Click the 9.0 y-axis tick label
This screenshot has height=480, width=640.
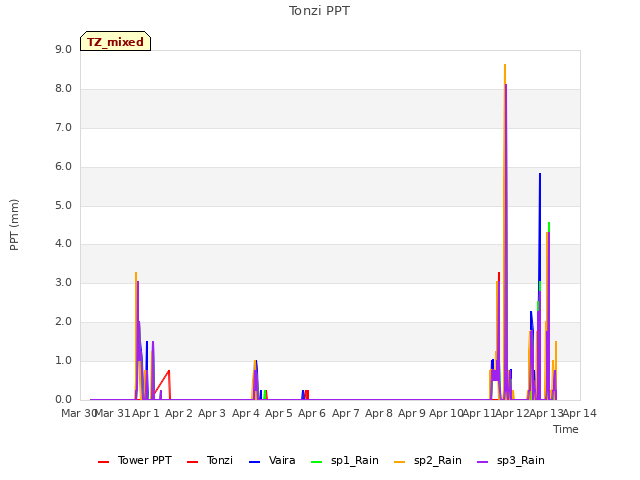pos(63,50)
